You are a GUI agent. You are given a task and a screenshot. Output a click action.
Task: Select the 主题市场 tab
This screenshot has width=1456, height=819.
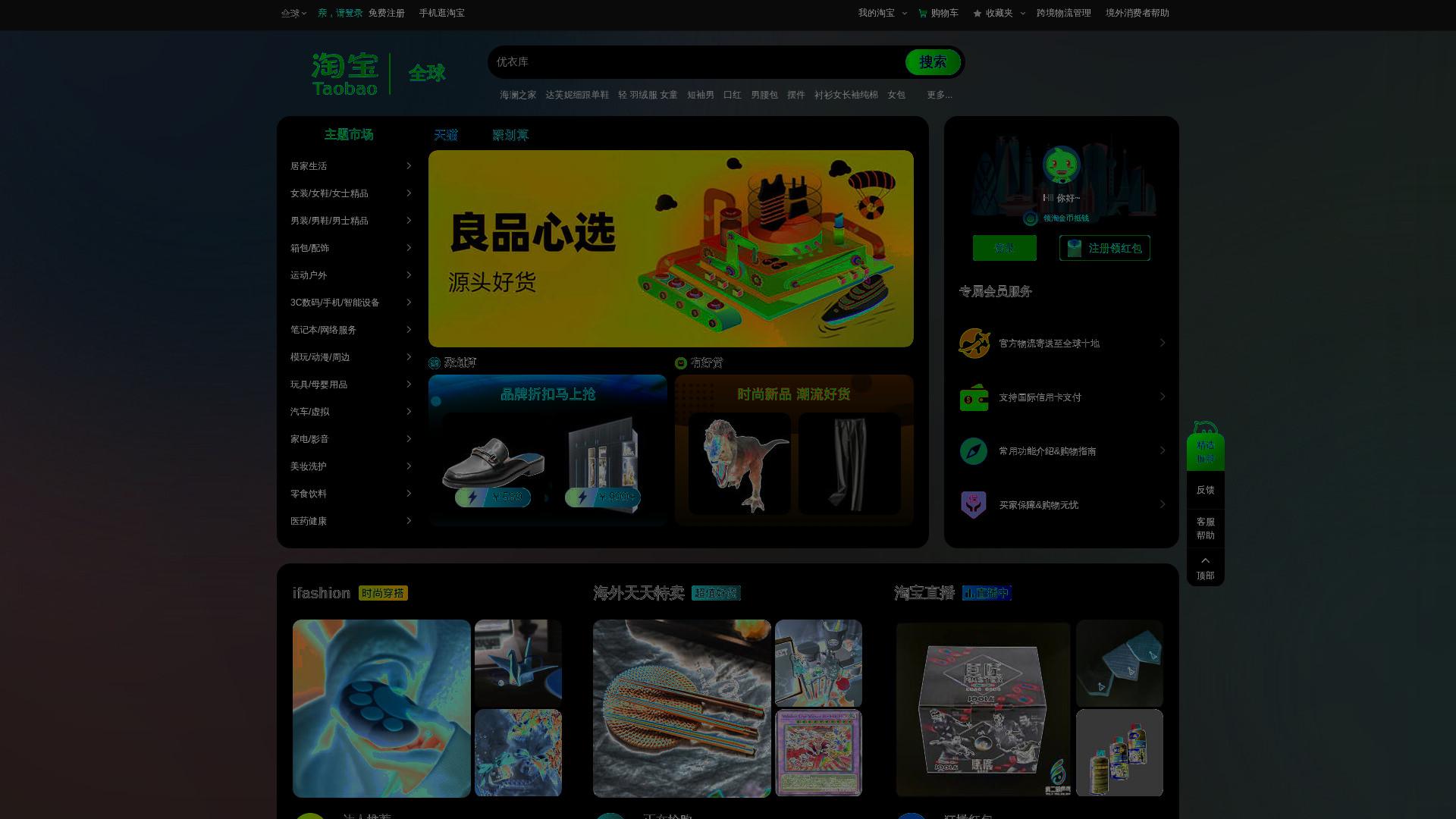(349, 134)
